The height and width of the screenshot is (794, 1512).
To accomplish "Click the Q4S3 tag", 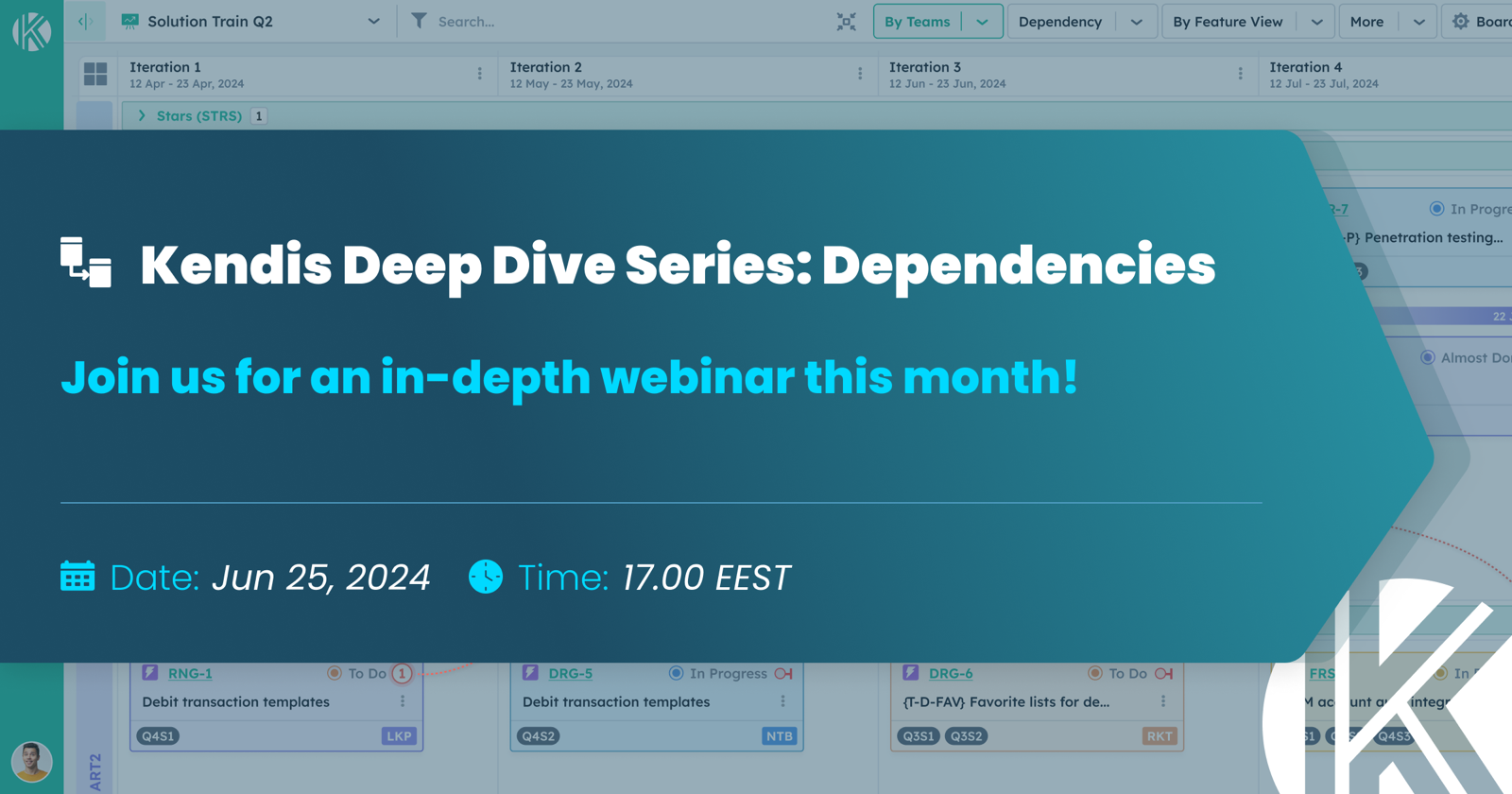I will pos(1394,736).
